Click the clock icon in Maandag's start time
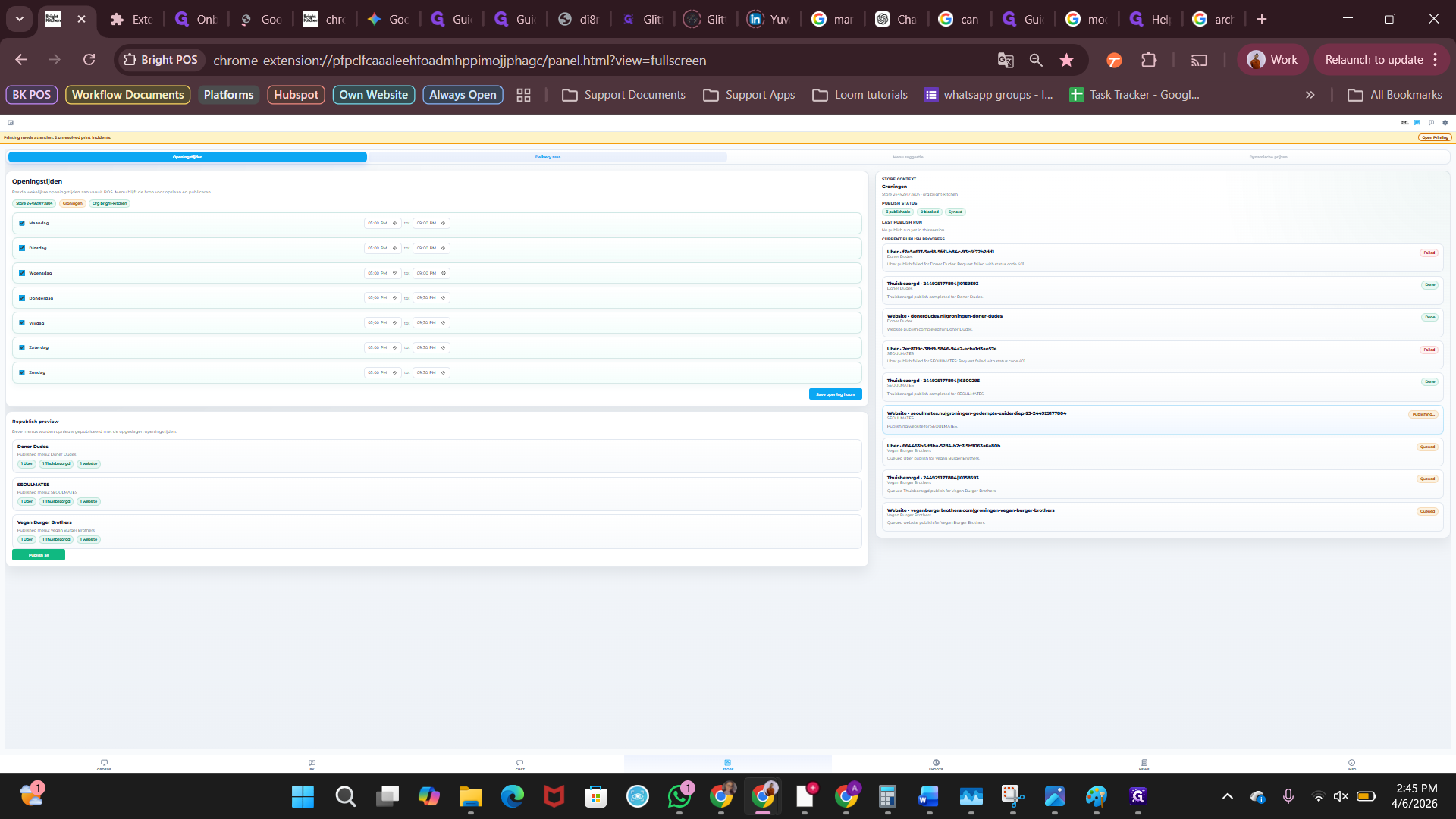 point(394,224)
